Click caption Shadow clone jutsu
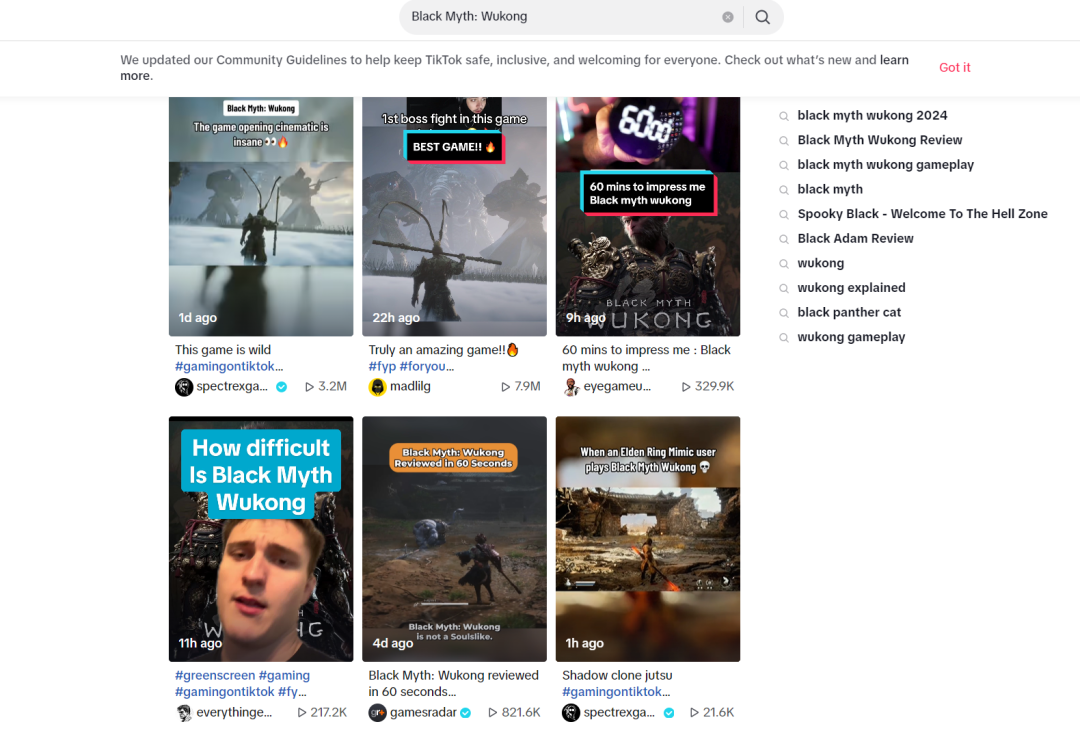Image resolution: width=1080 pixels, height=735 pixels. (617, 676)
